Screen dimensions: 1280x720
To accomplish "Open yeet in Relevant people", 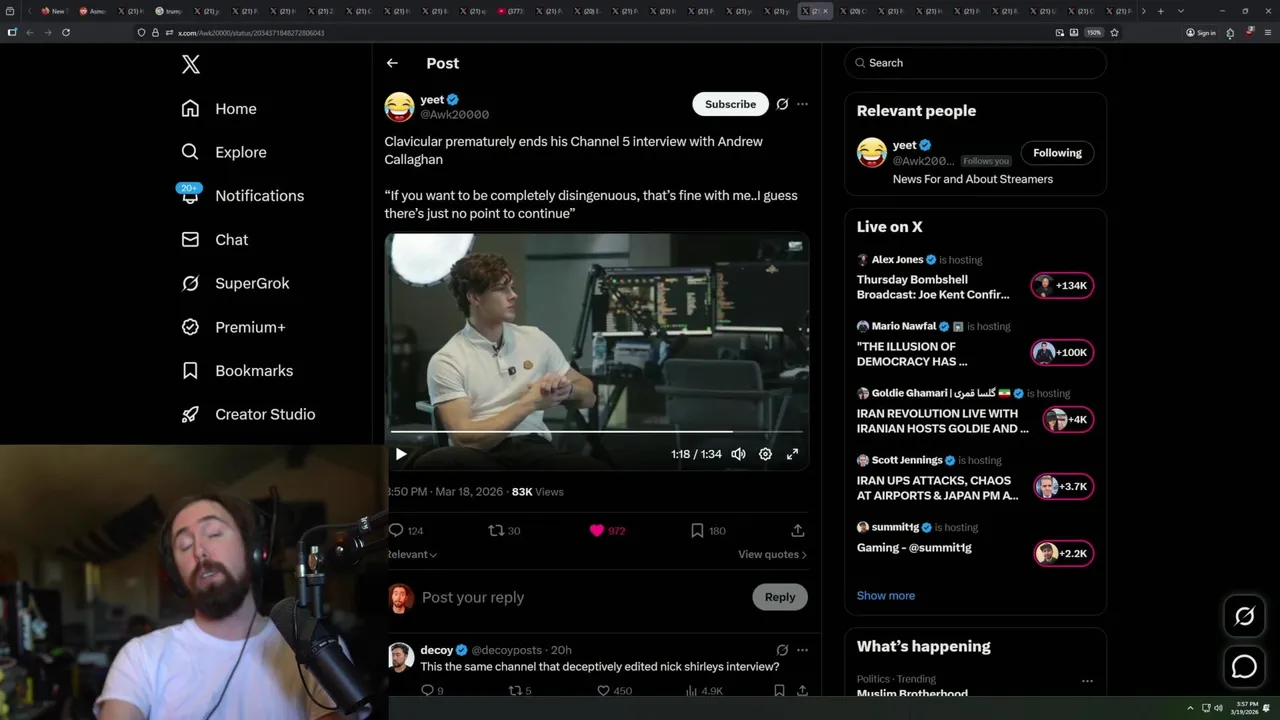I will (x=904, y=146).
